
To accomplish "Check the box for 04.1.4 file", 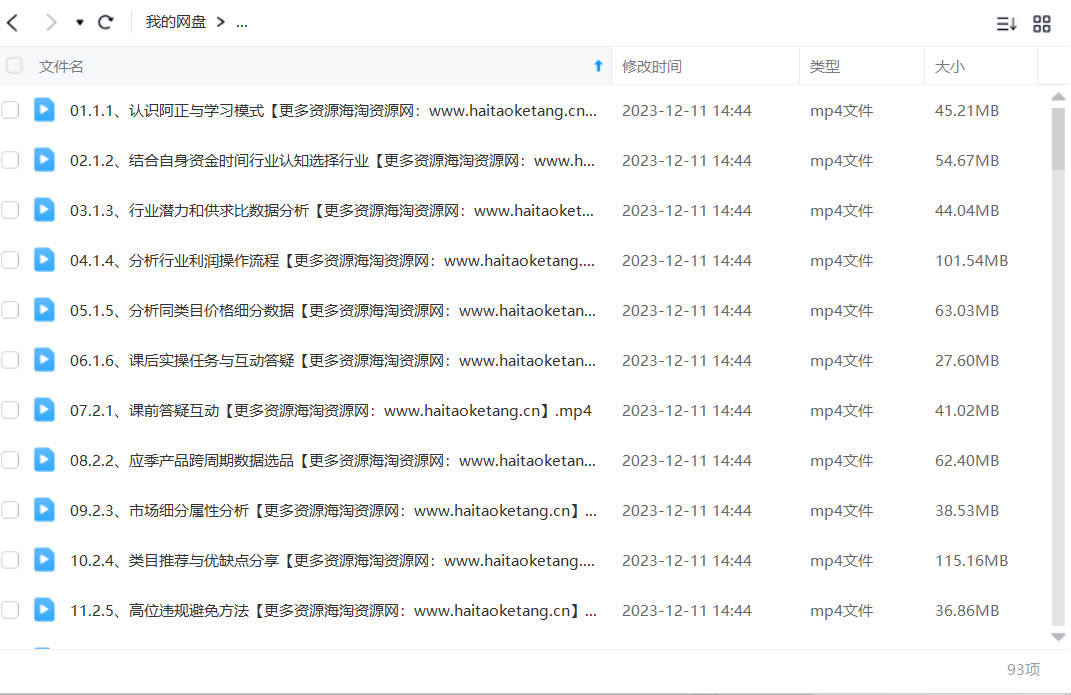I will pos(10,260).
